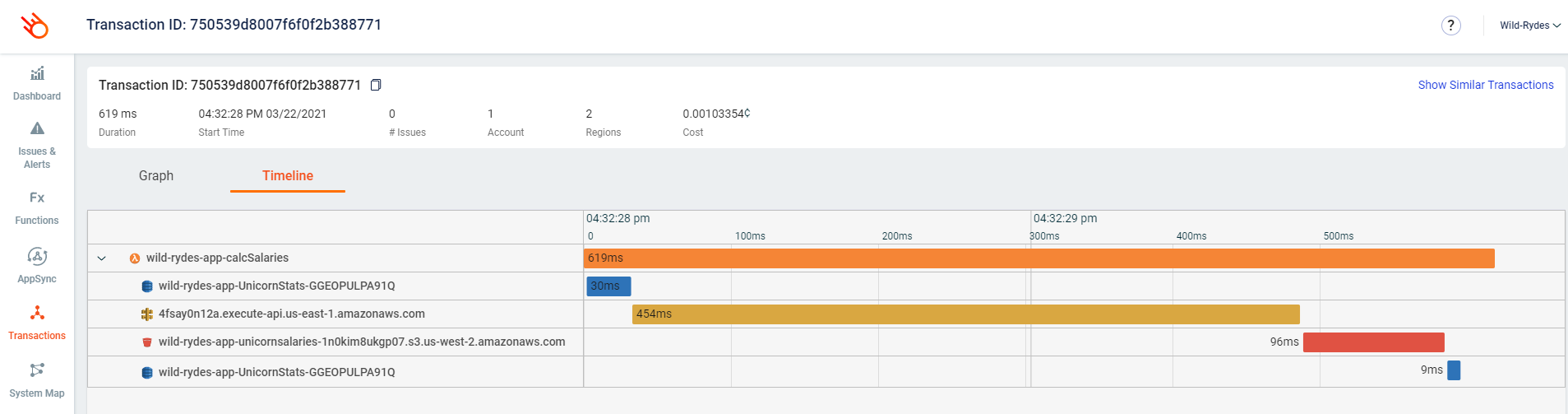Open the help question mark icon

point(1451,26)
